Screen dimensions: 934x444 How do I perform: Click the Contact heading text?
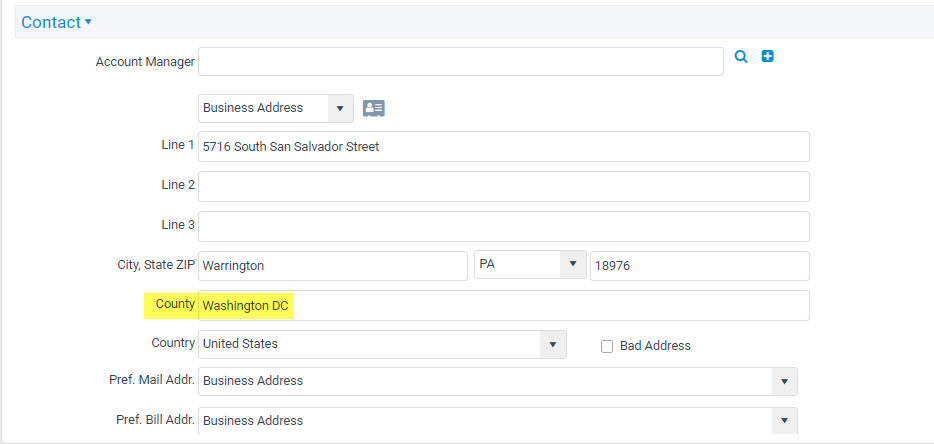point(51,22)
